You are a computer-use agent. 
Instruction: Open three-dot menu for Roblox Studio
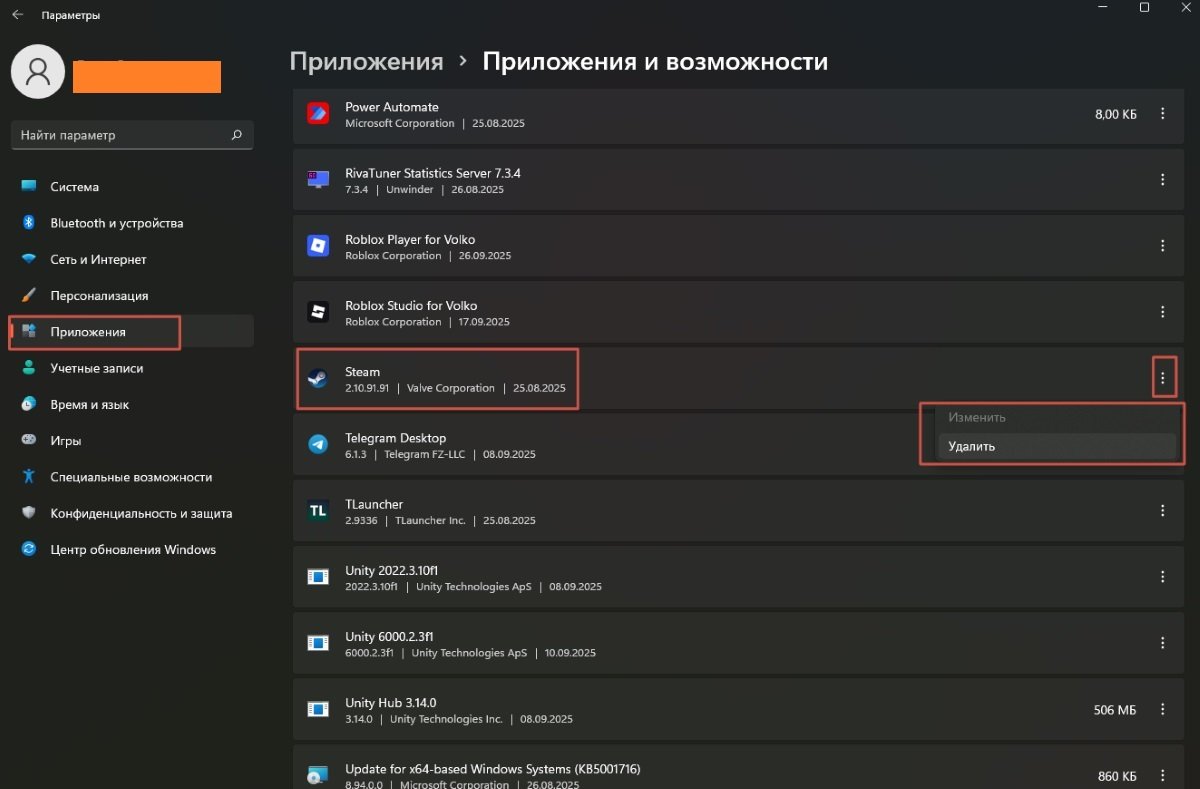pos(1162,312)
